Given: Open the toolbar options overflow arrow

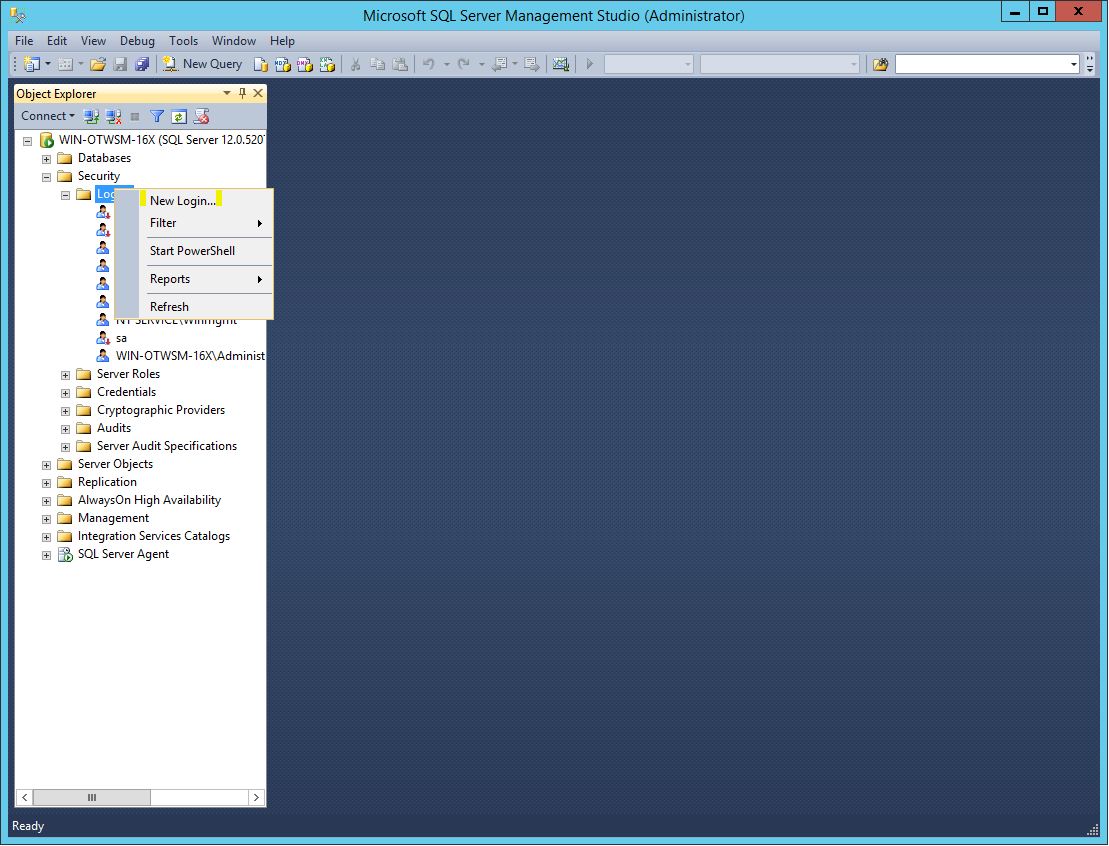Looking at the screenshot, I should pyautogui.click(x=1089, y=64).
